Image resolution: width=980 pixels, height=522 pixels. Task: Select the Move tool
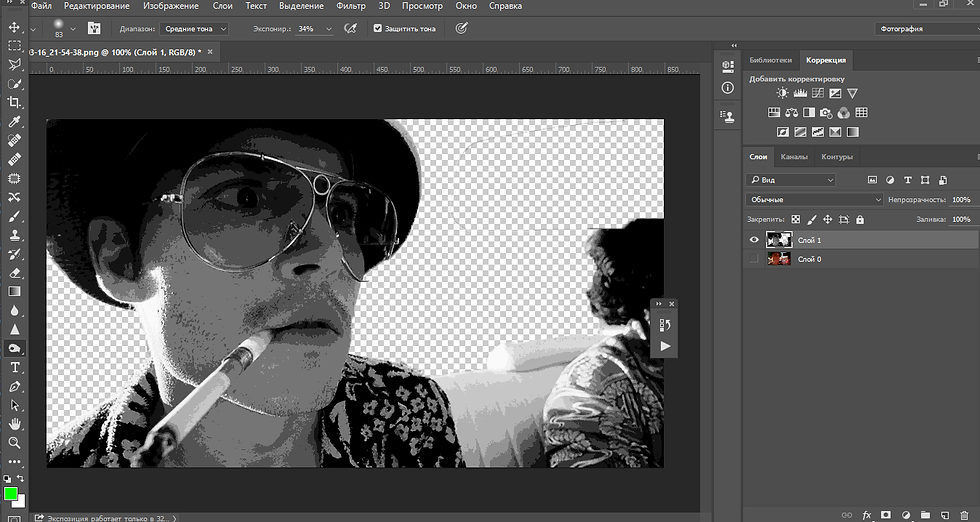[x=14, y=28]
